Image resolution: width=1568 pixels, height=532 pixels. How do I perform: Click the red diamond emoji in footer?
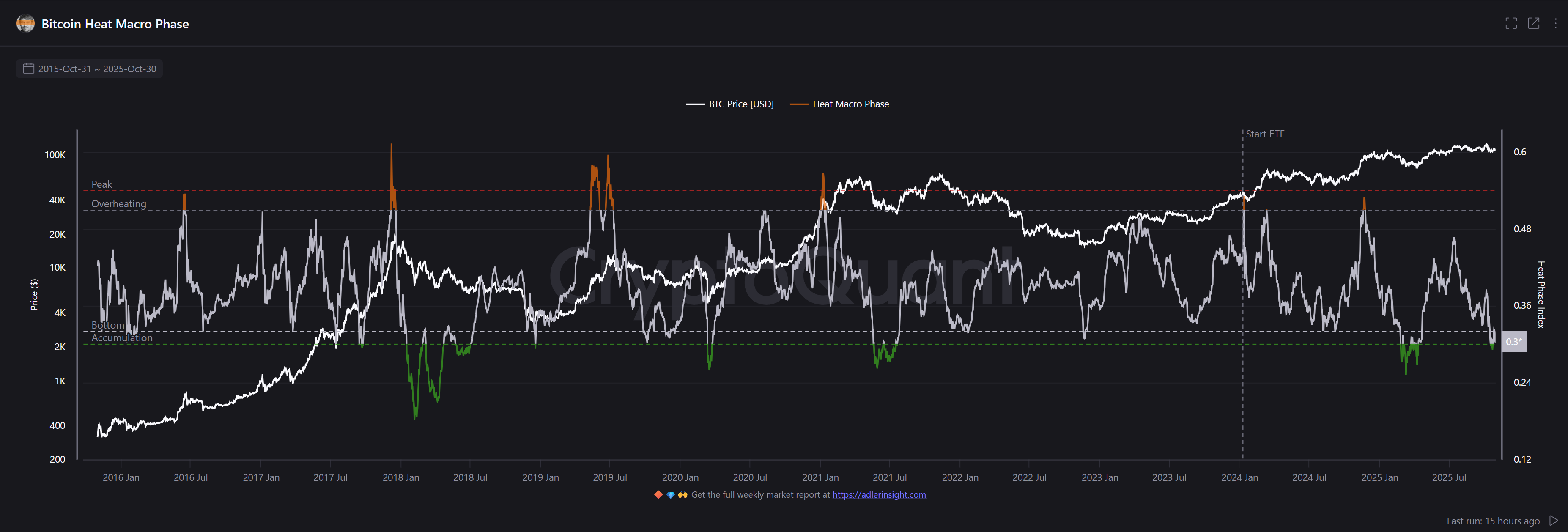tap(658, 495)
